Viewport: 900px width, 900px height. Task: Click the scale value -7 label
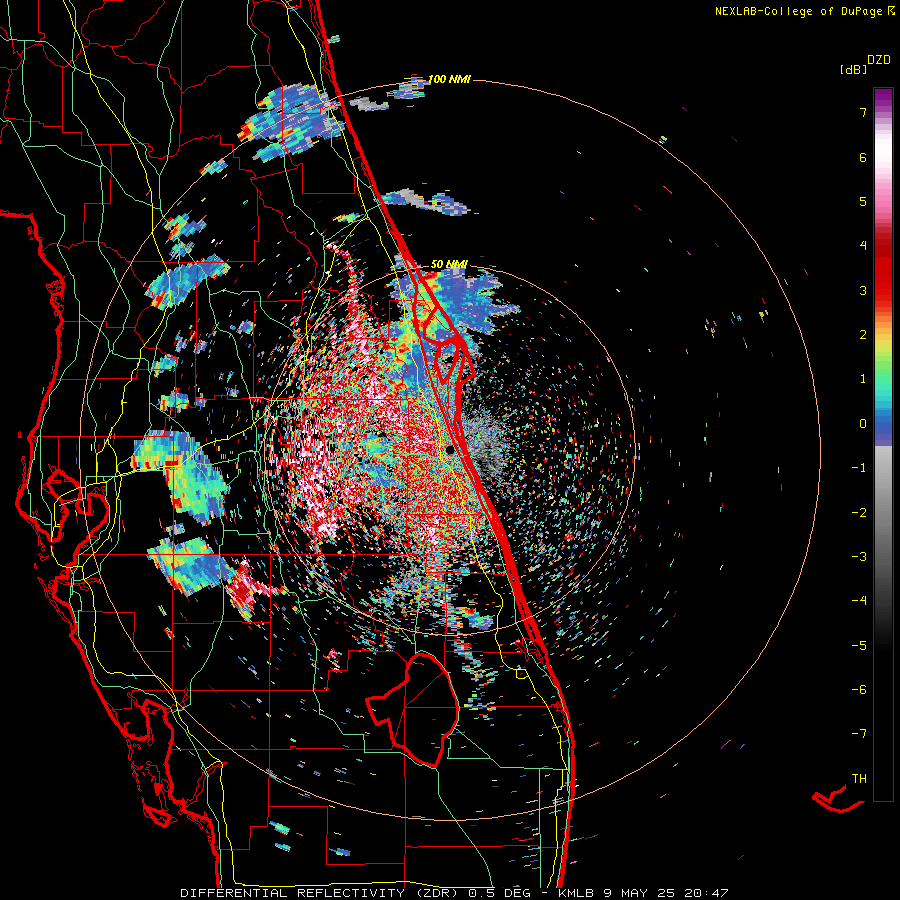click(859, 734)
